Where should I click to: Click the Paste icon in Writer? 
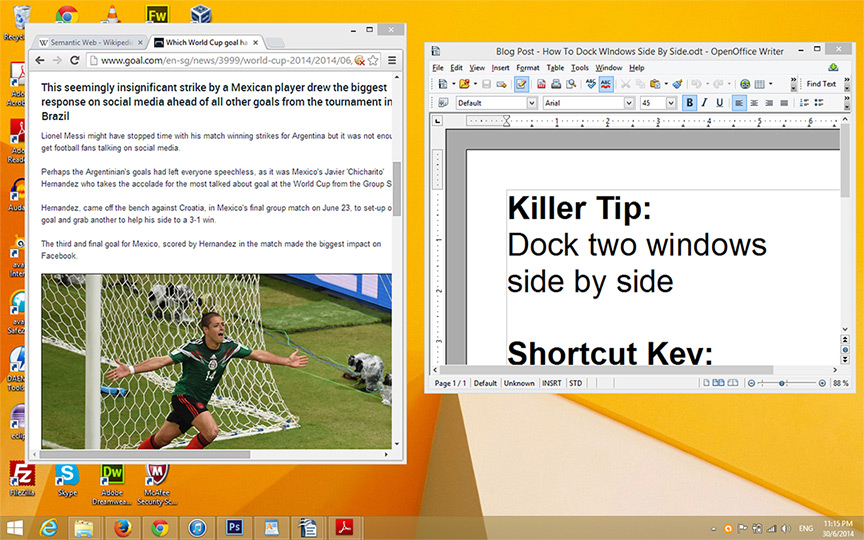(655, 84)
